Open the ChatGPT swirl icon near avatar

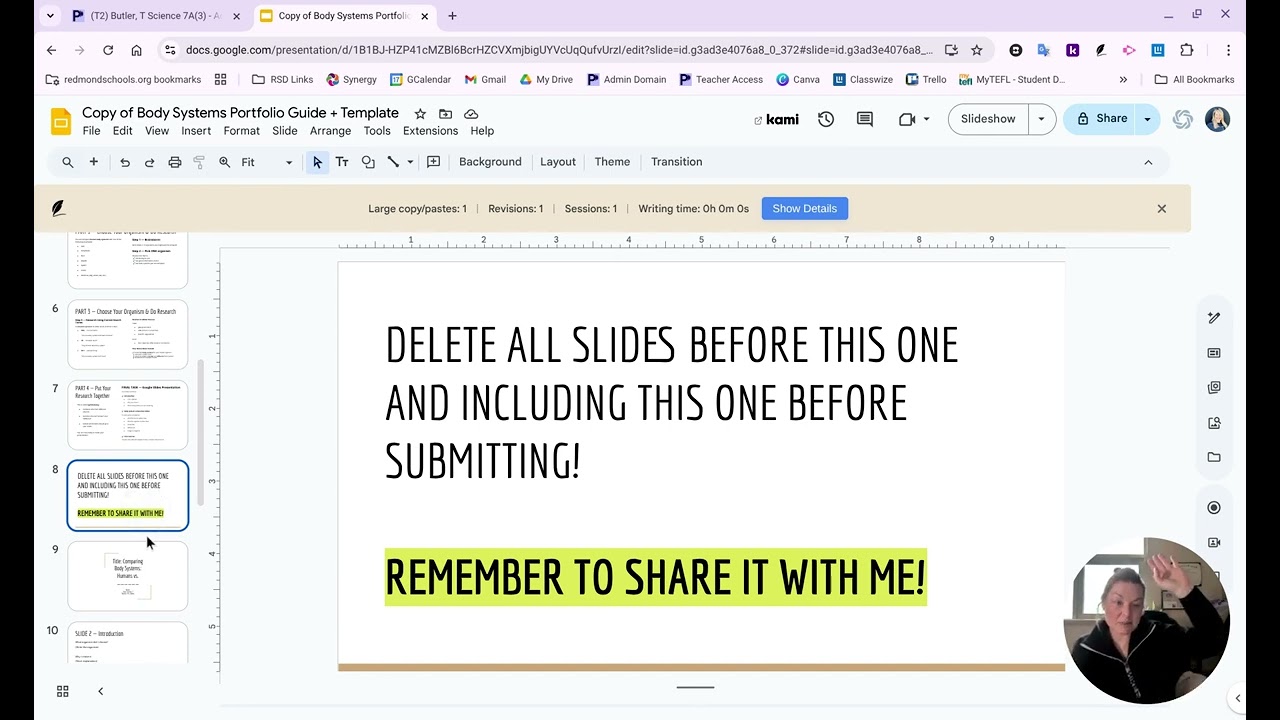(1183, 119)
